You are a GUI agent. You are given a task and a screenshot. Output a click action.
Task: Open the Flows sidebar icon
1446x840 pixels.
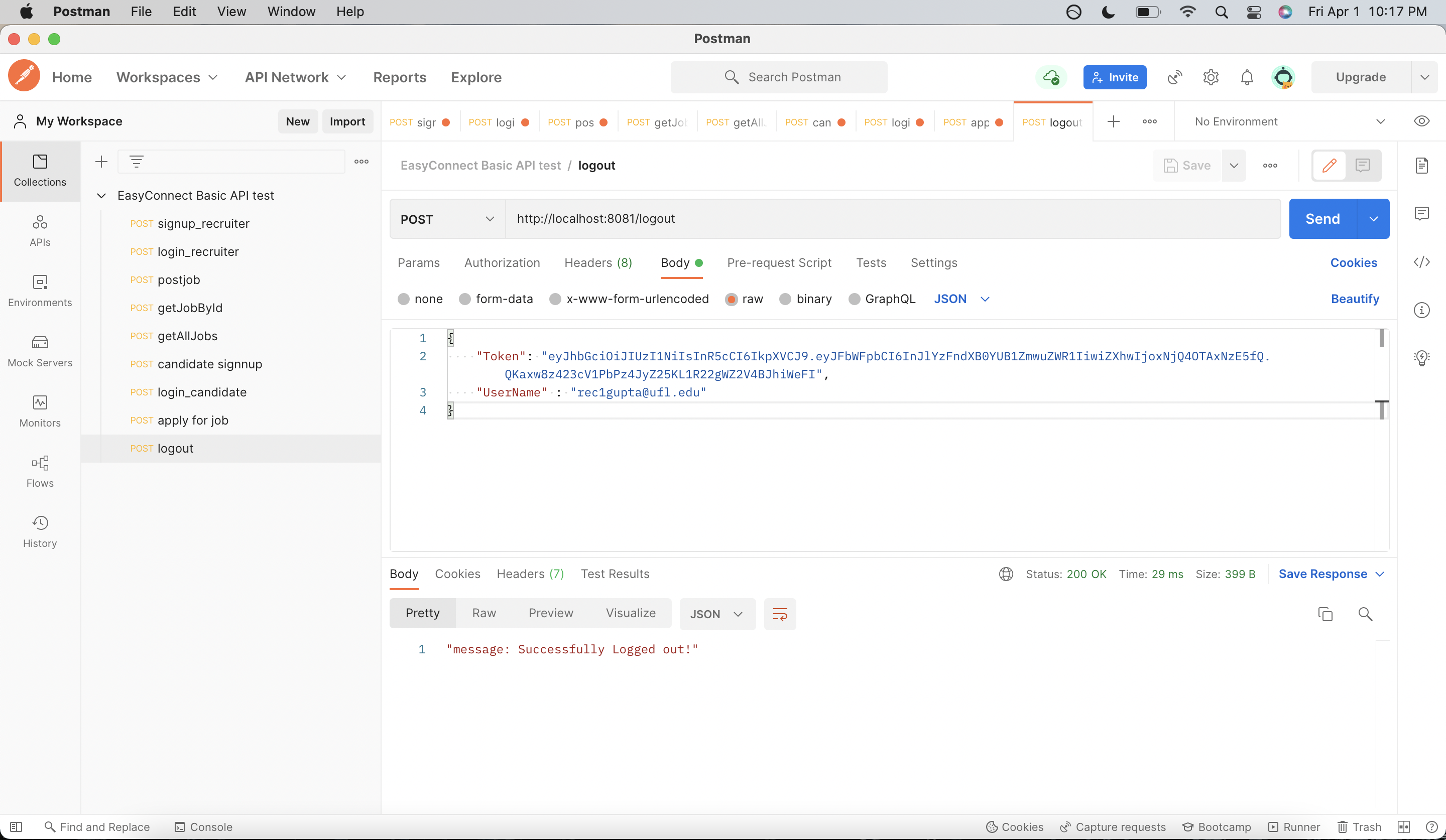[40, 471]
